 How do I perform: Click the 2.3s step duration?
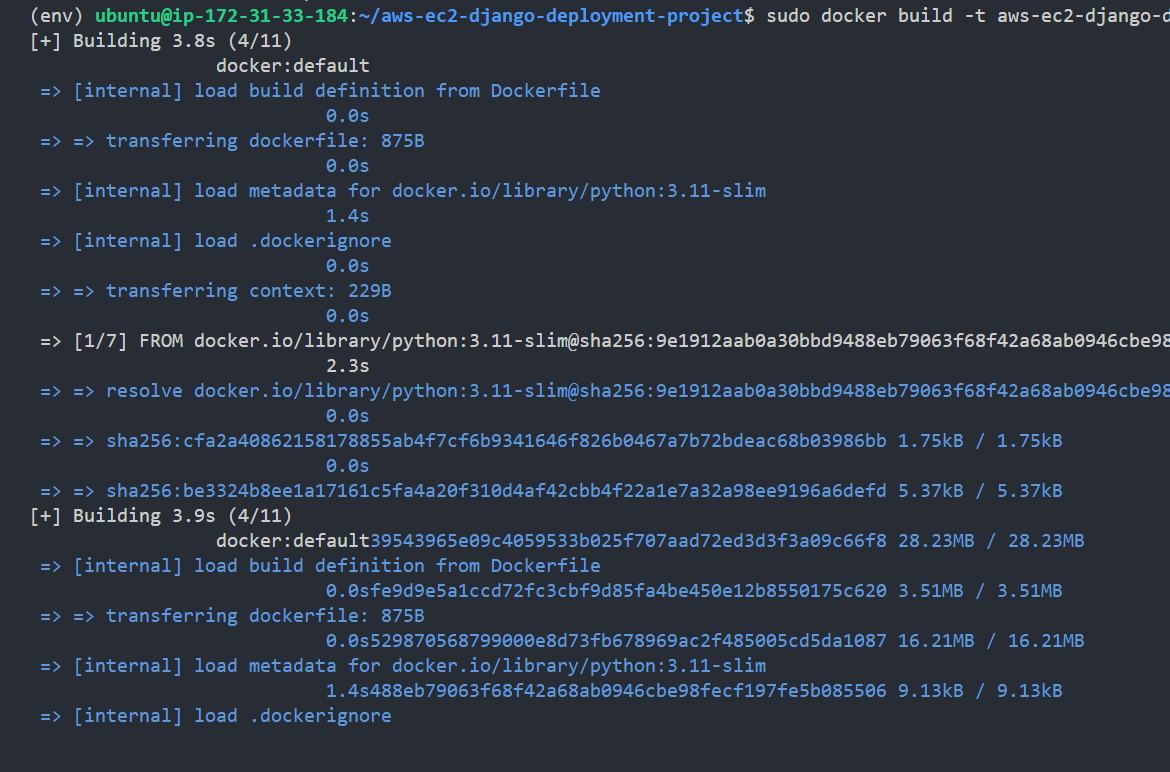(347, 366)
